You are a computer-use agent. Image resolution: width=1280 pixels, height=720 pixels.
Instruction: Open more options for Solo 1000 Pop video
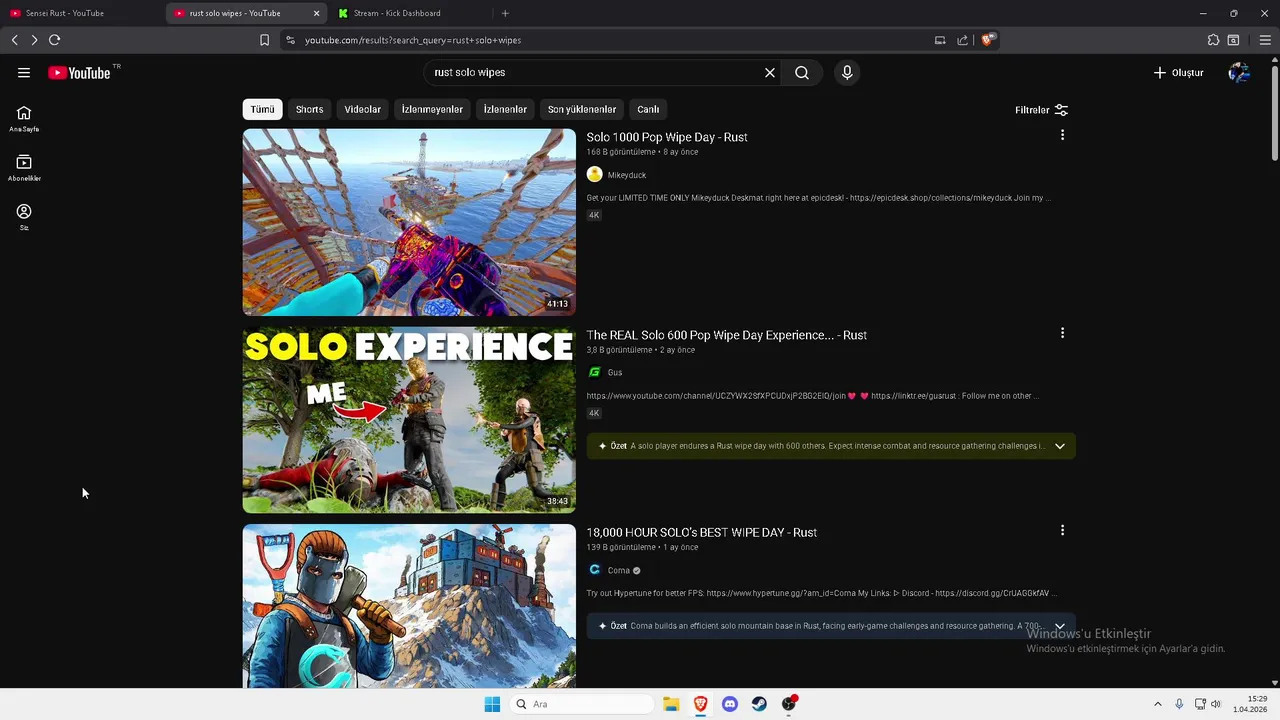click(1062, 135)
